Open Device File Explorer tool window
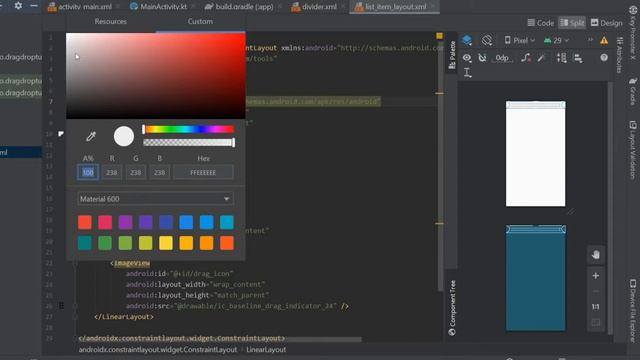Viewport: 640px width, 360px height. tap(633, 310)
